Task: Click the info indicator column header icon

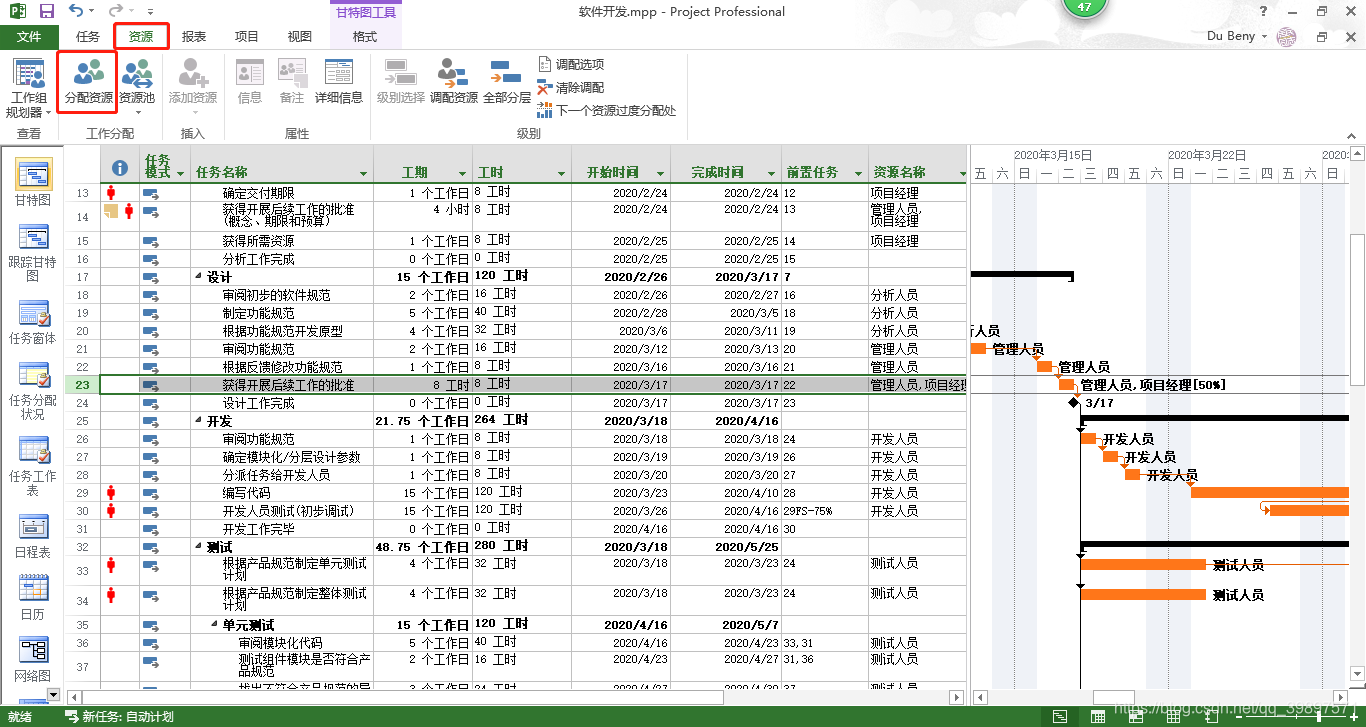Action: tap(119, 168)
